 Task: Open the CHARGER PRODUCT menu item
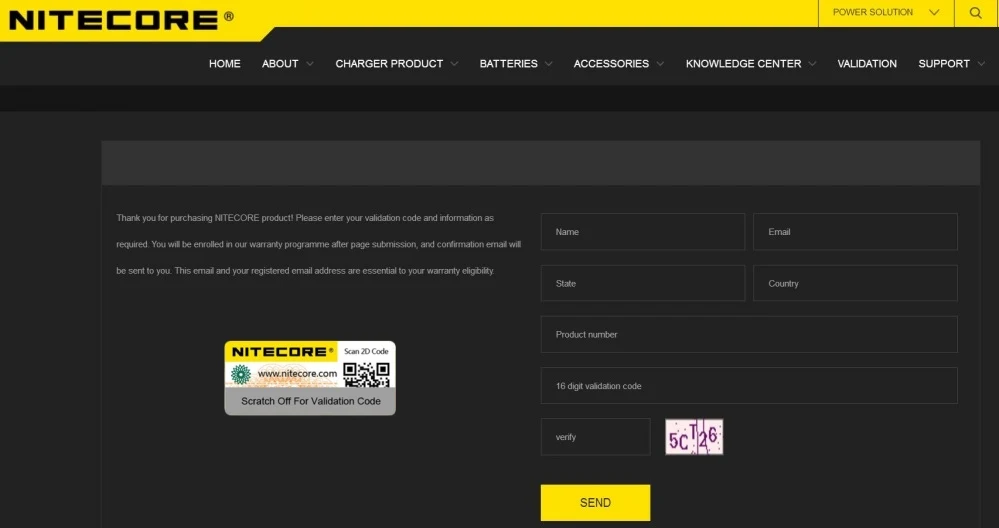pyautogui.click(x=389, y=64)
